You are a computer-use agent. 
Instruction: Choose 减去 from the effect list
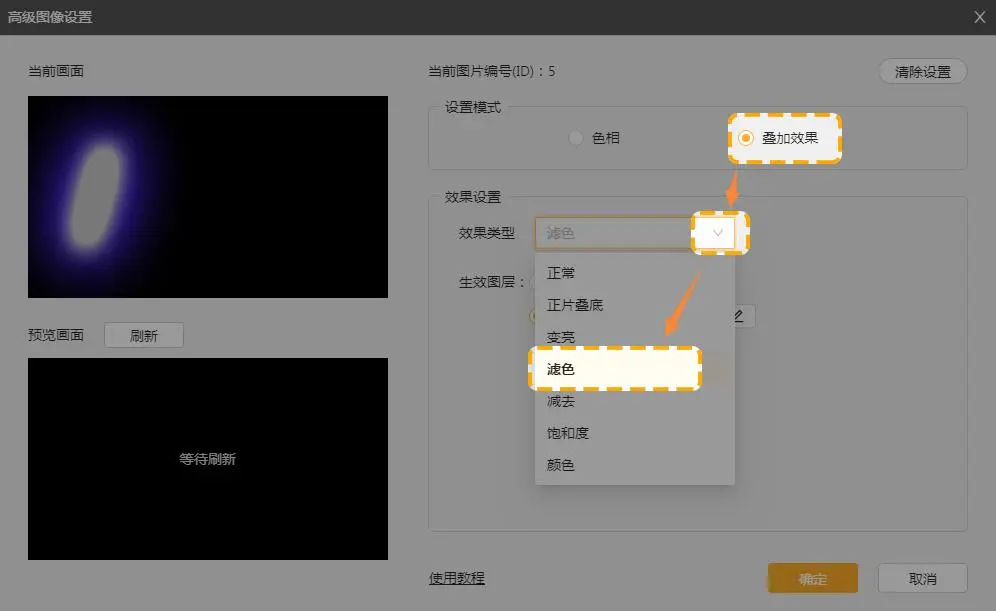tap(561, 401)
